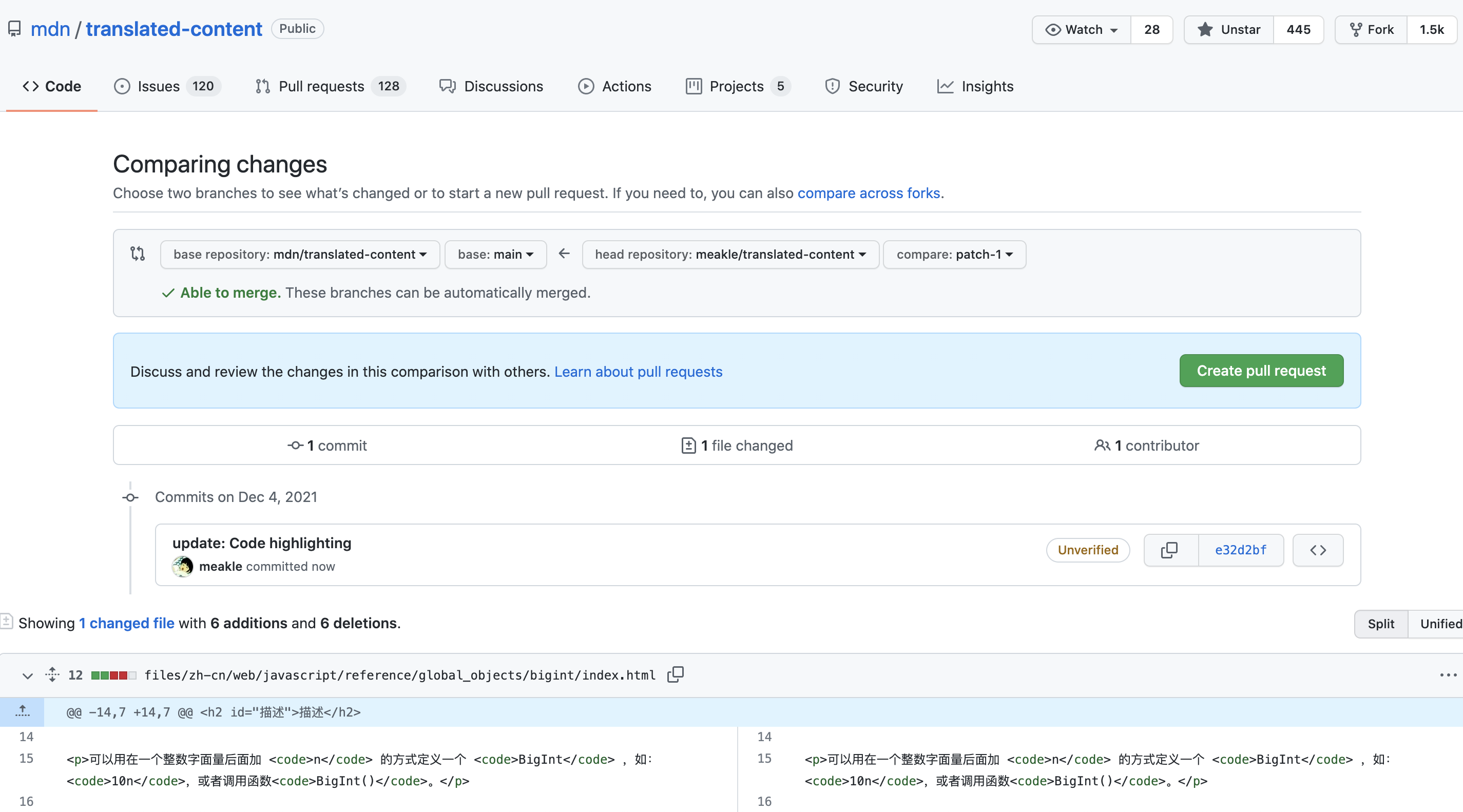
Task: Collapse the index.html file diff
Action: tap(27, 675)
